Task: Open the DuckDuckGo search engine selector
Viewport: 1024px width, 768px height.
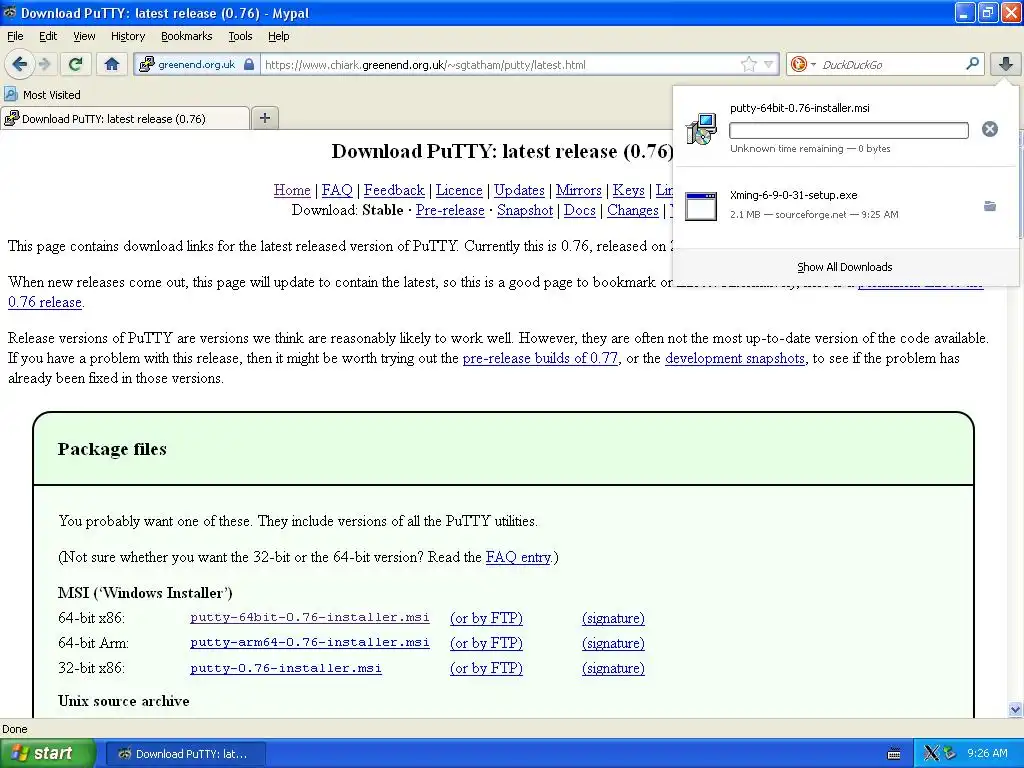Action: pos(803,64)
